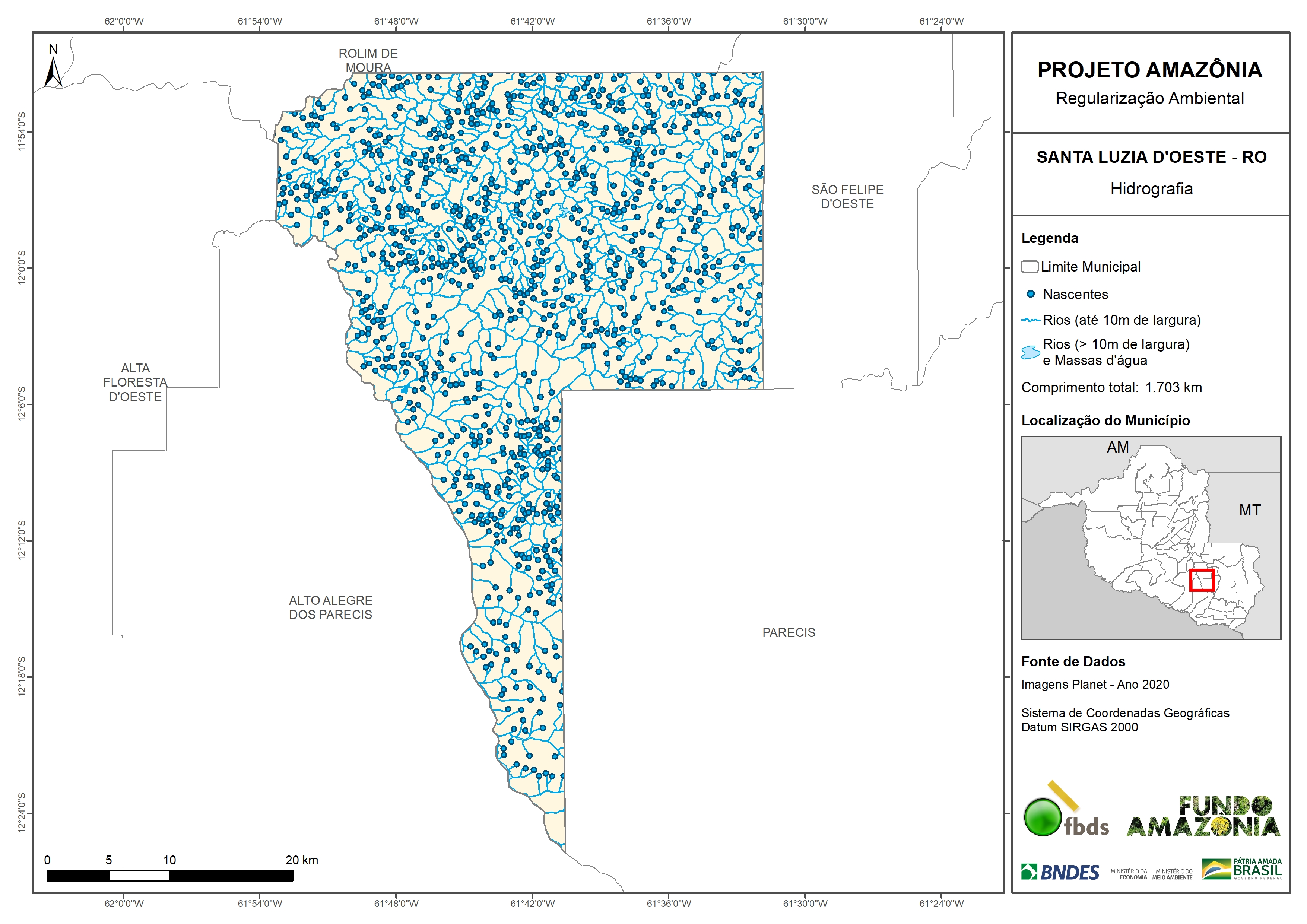Click the ALTA FLORESTA D'OESTE label
Screen dimensions: 1307x924
[136, 382]
